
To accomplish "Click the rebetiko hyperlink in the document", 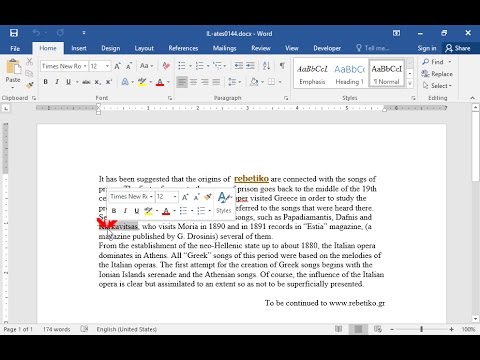I will tap(251, 178).
